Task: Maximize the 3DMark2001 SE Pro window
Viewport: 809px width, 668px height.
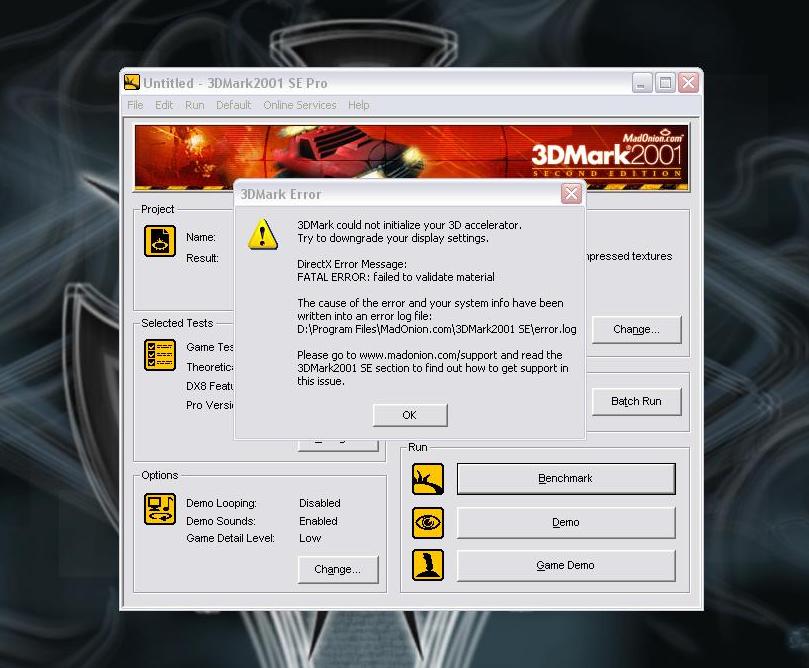Action: pos(665,83)
